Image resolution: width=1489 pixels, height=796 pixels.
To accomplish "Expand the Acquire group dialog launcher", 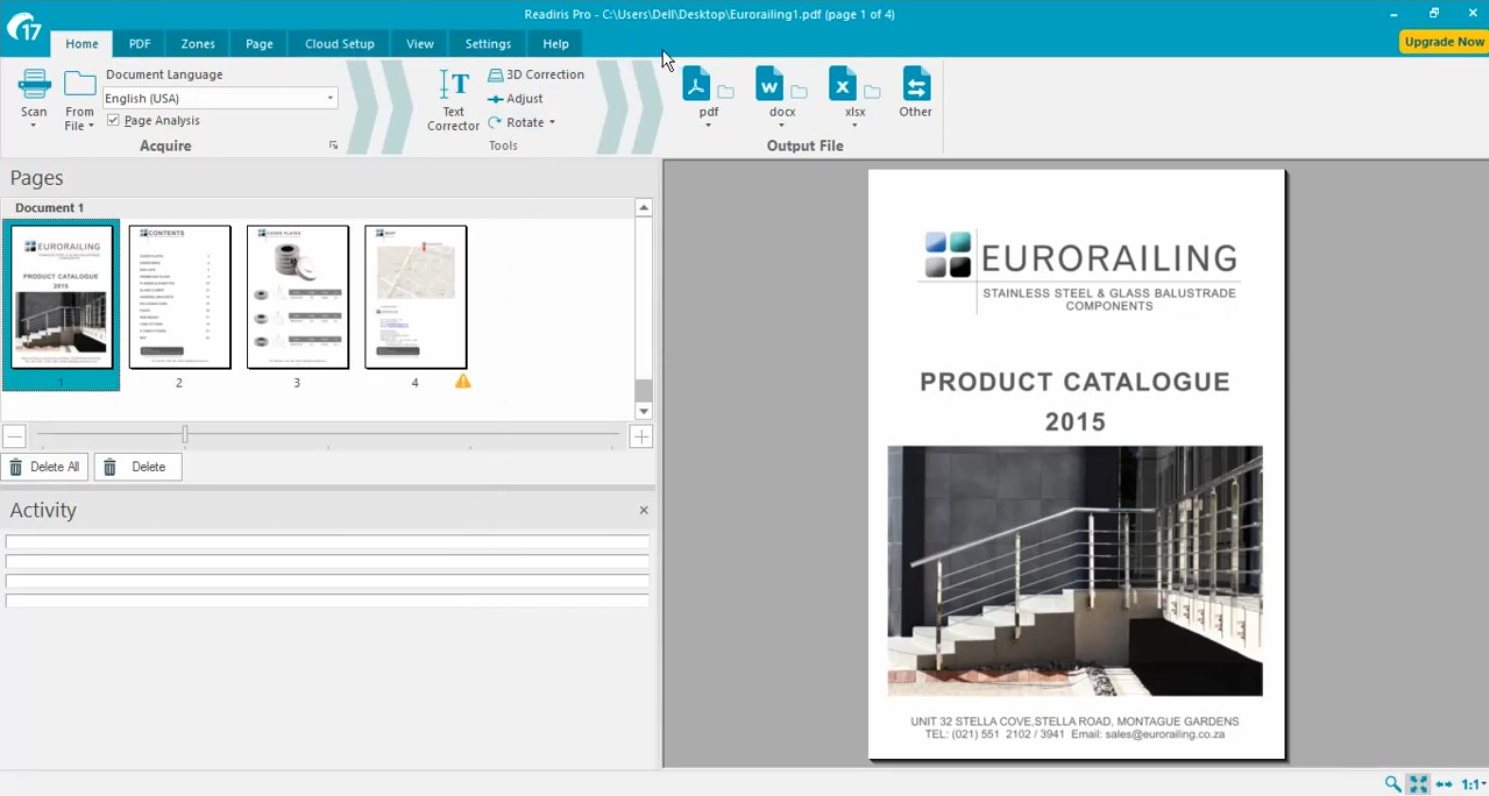I will 333,146.
